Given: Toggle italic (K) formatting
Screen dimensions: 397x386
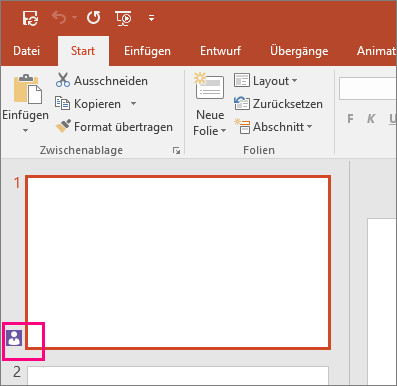Looking at the screenshot, I should tap(371, 118).
